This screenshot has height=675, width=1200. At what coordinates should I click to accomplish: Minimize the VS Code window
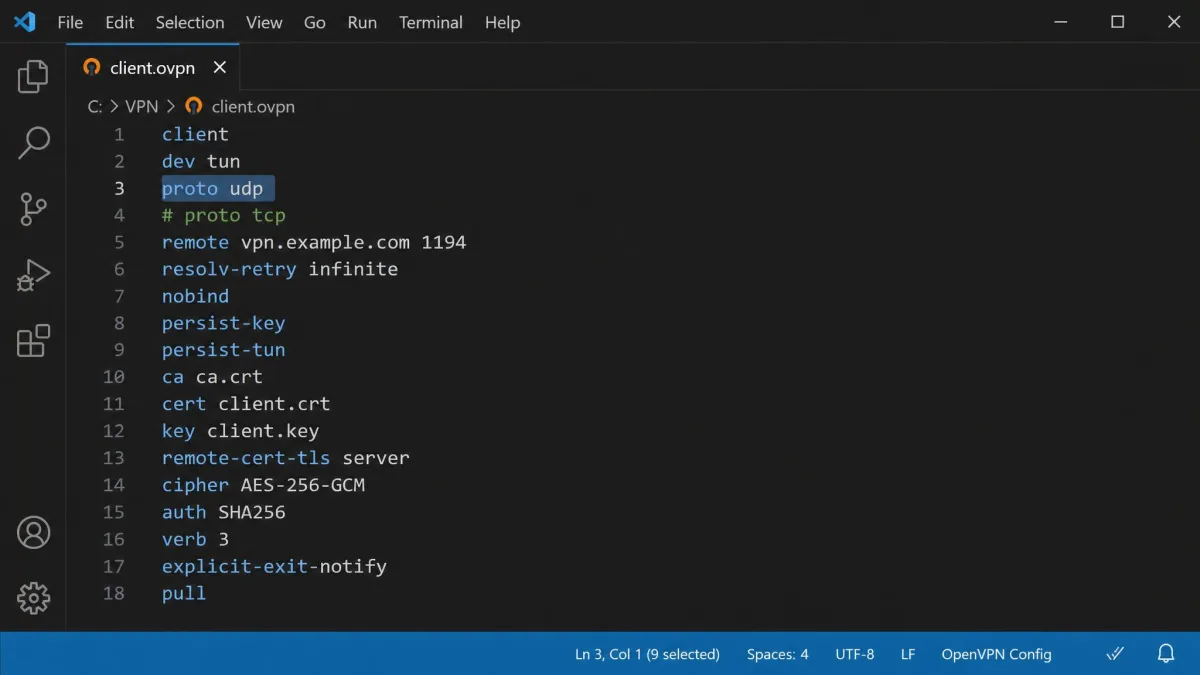(x=1061, y=22)
